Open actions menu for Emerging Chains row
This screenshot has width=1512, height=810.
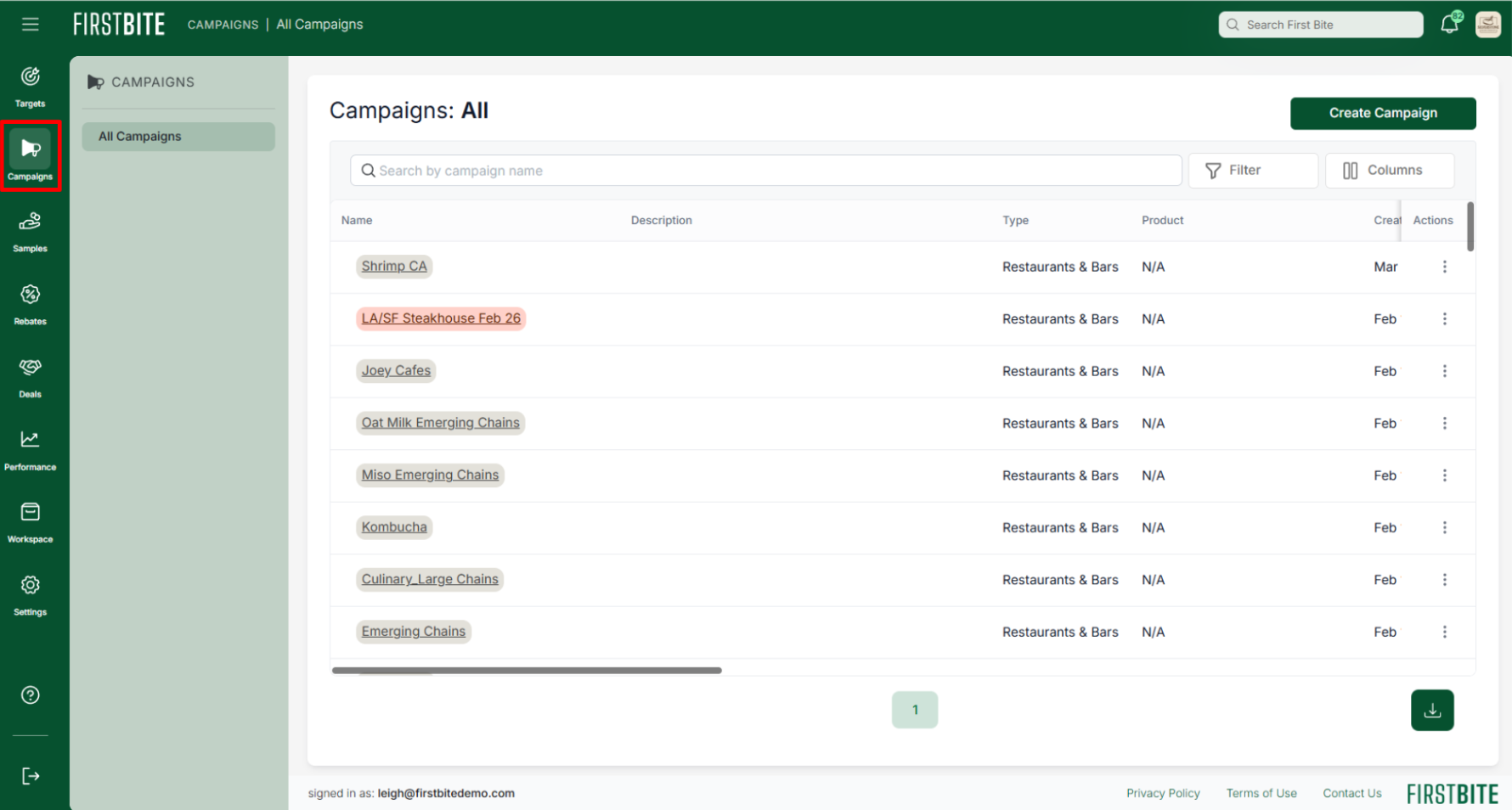click(1444, 632)
